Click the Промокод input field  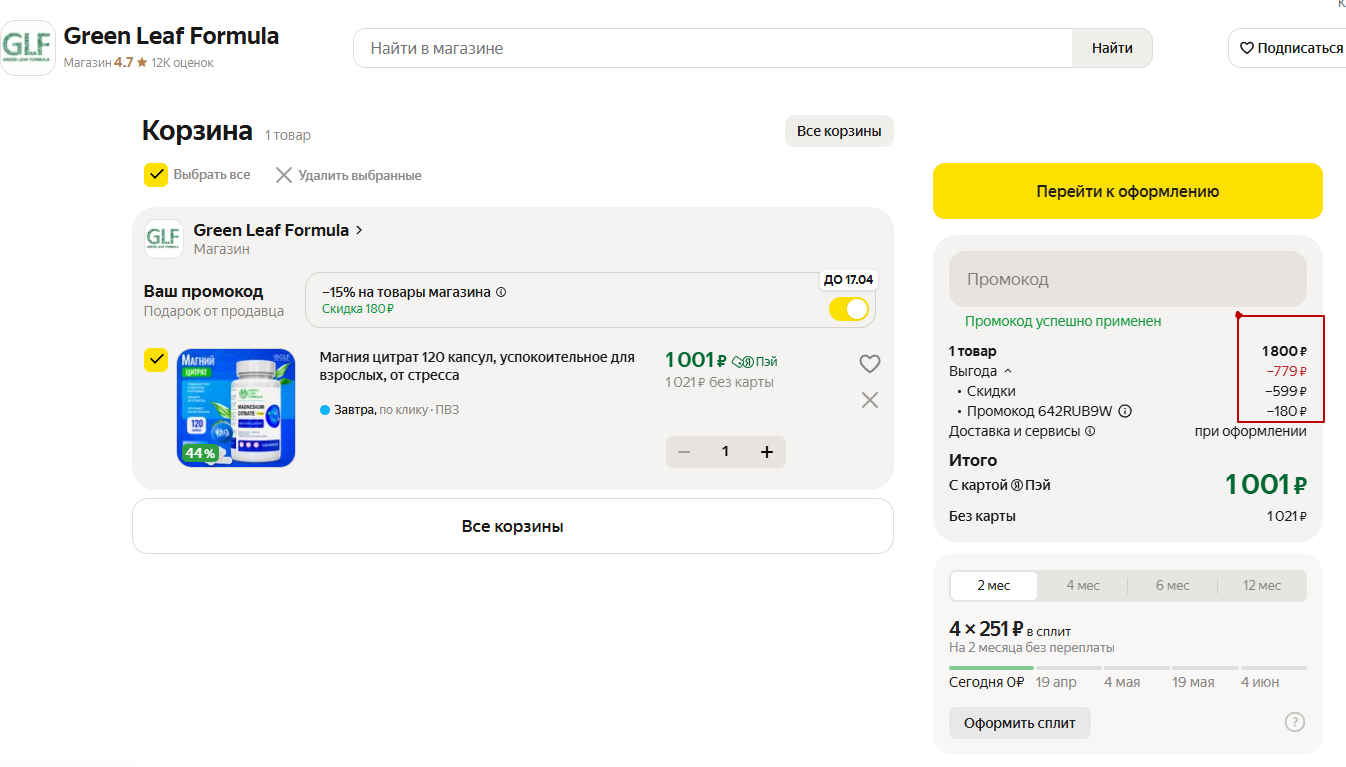[x=1128, y=279]
